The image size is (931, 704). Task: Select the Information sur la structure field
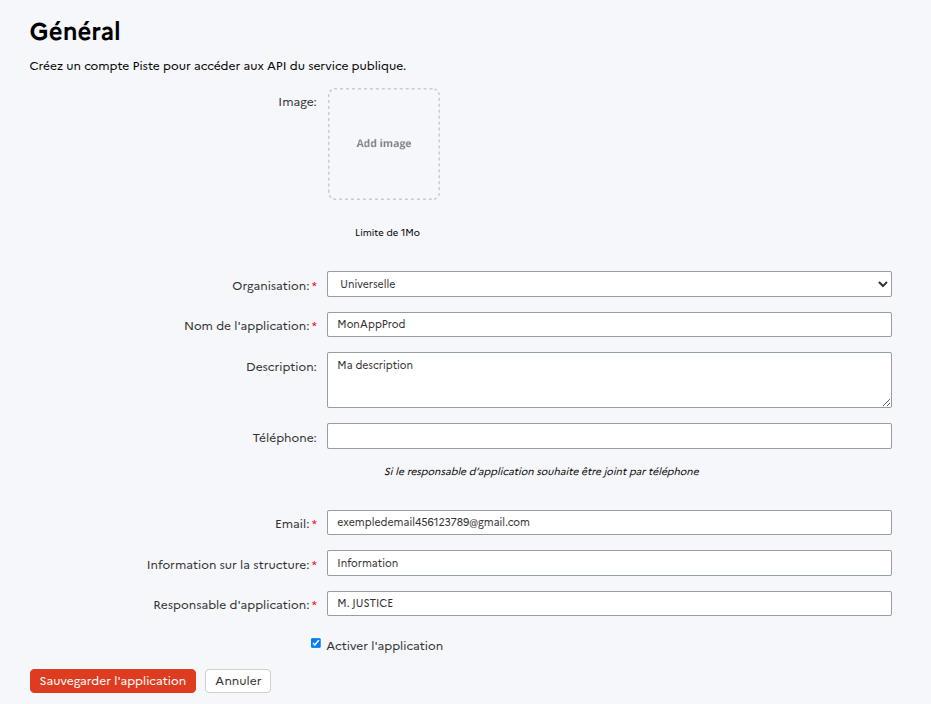coord(609,563)
